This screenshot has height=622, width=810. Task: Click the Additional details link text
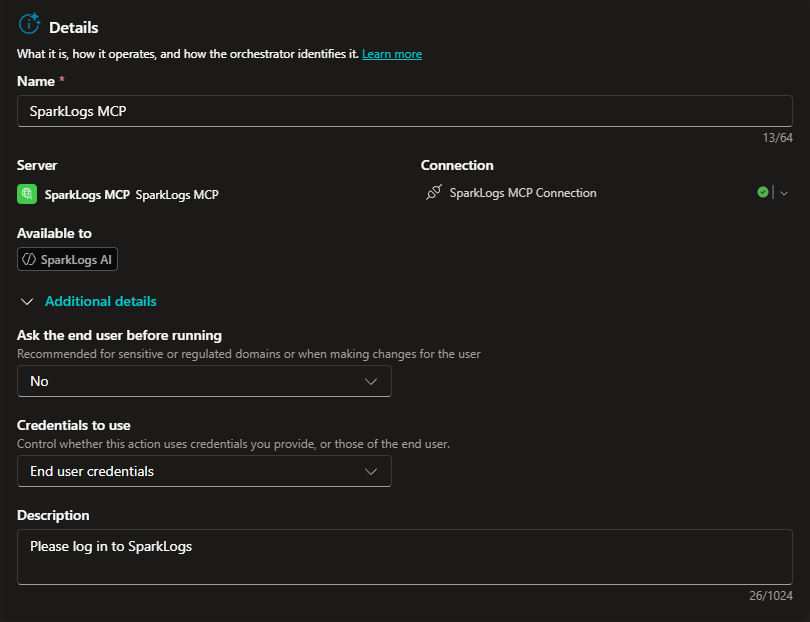click(x=101, y=301)
